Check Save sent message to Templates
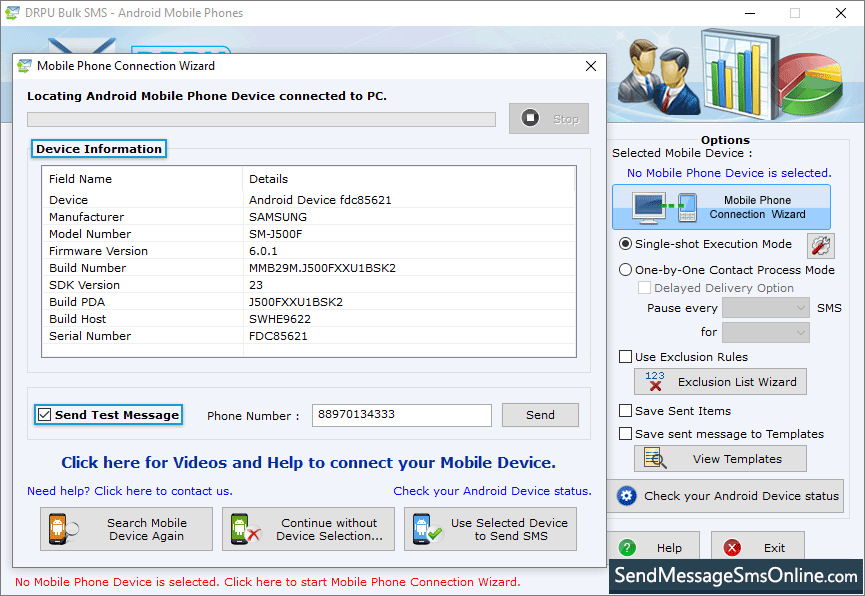This screenshot has height=596, width=865. pyautogui.click(x=625, y=434)
